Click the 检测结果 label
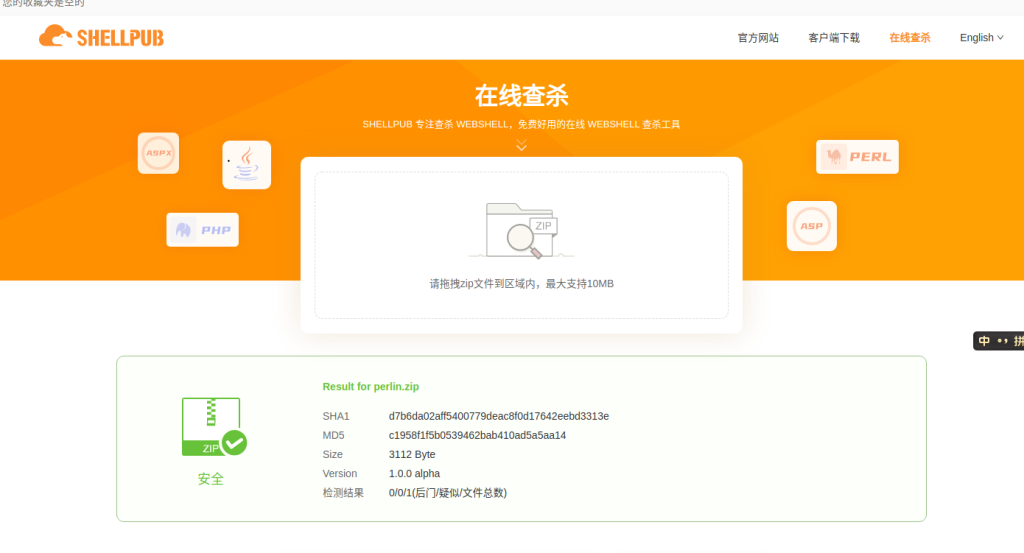Screen dimensions: 1024x553 [343, 492]
